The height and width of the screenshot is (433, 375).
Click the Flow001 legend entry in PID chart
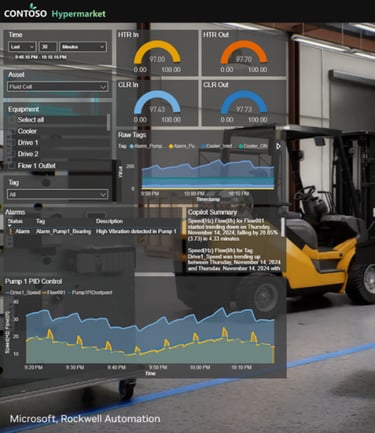(x=53, y=292)
